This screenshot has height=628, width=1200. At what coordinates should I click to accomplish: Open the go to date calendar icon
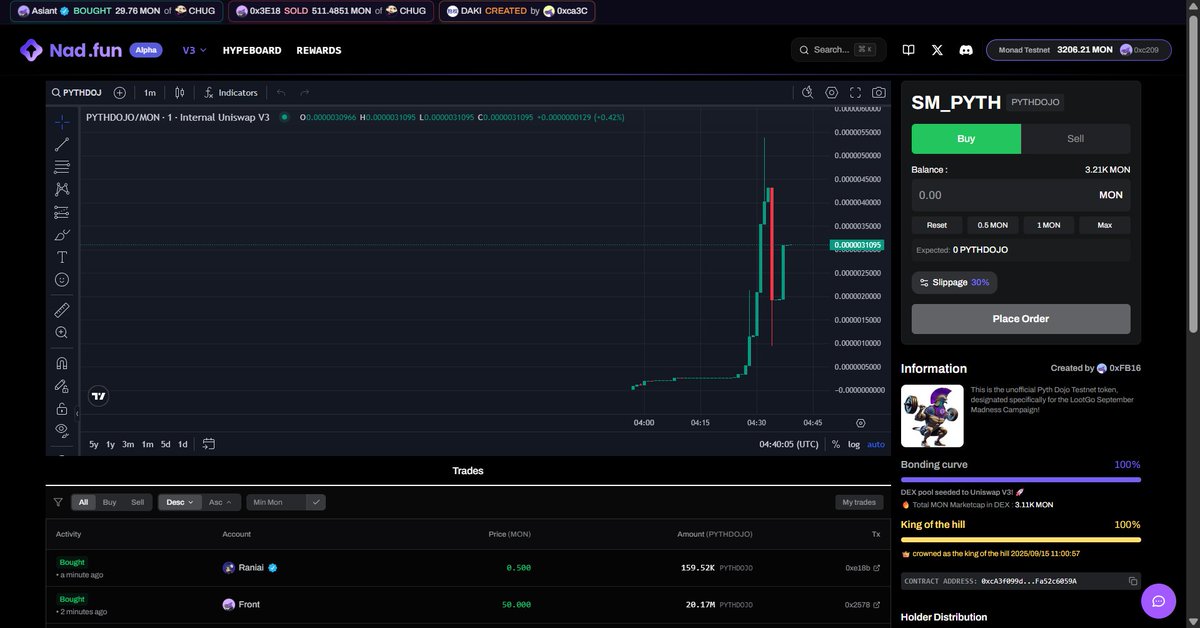[x=209, y=444]
